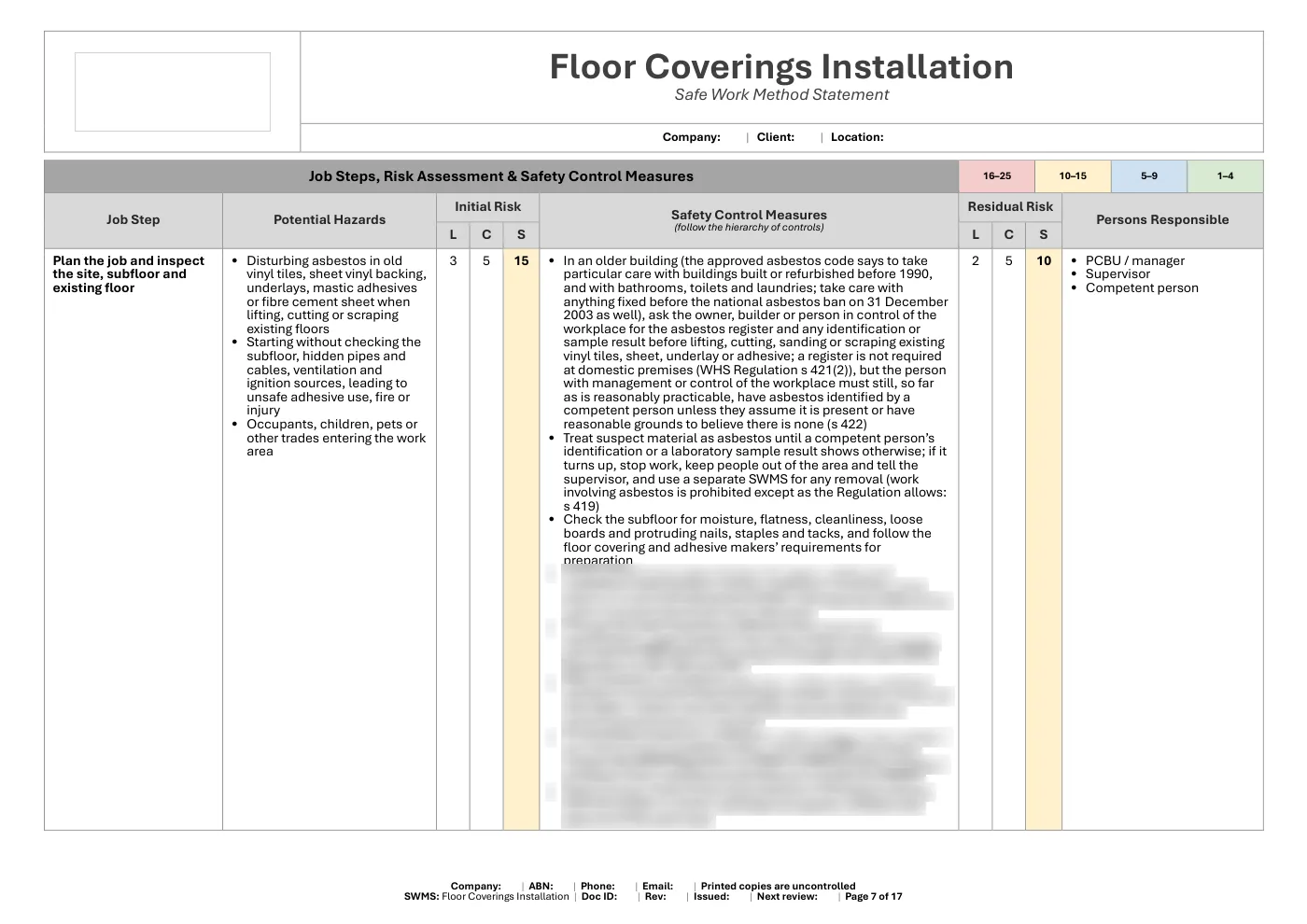Click the 'Starting without checking the subfloor' hazard
Viewport: 1307px width, 924px height.
click(333, 376)
